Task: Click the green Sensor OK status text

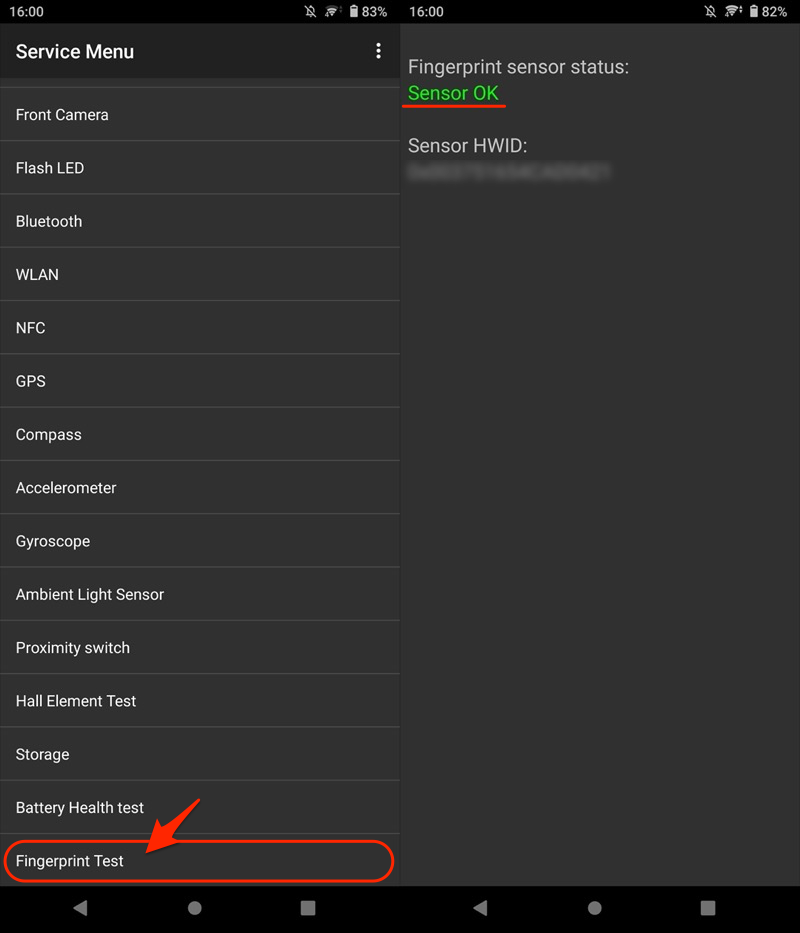Action: click(x=453, y=94)
